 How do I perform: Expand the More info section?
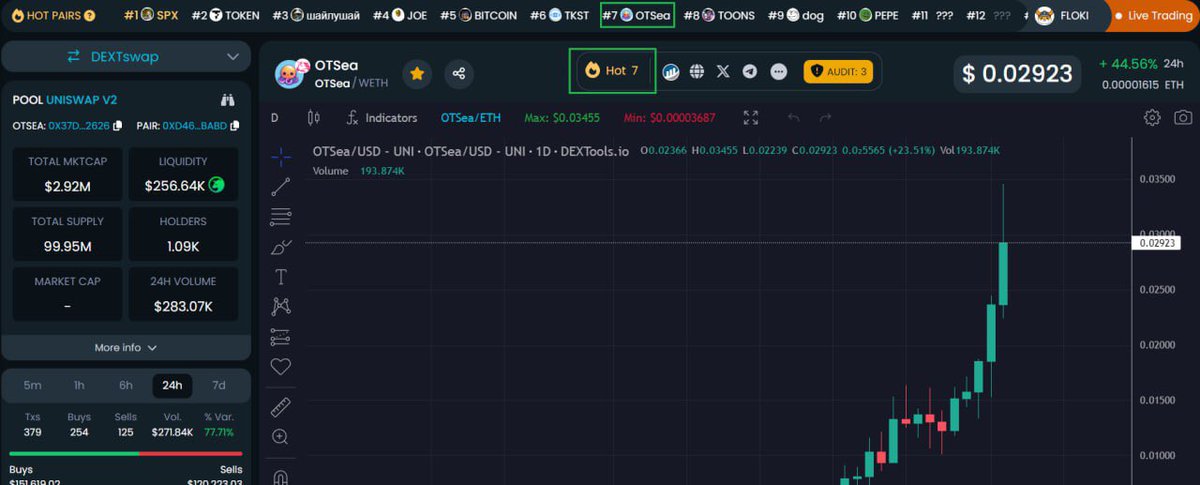tap(126, 348)
